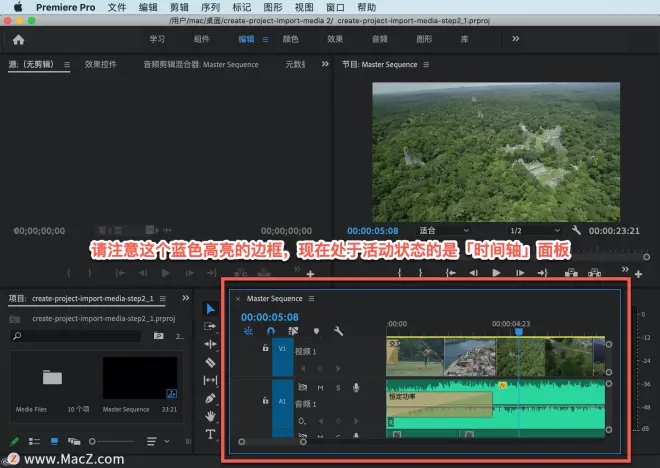The image size is (660, 468).
Task: Toggle Snap in timeline
Action: 271,331
